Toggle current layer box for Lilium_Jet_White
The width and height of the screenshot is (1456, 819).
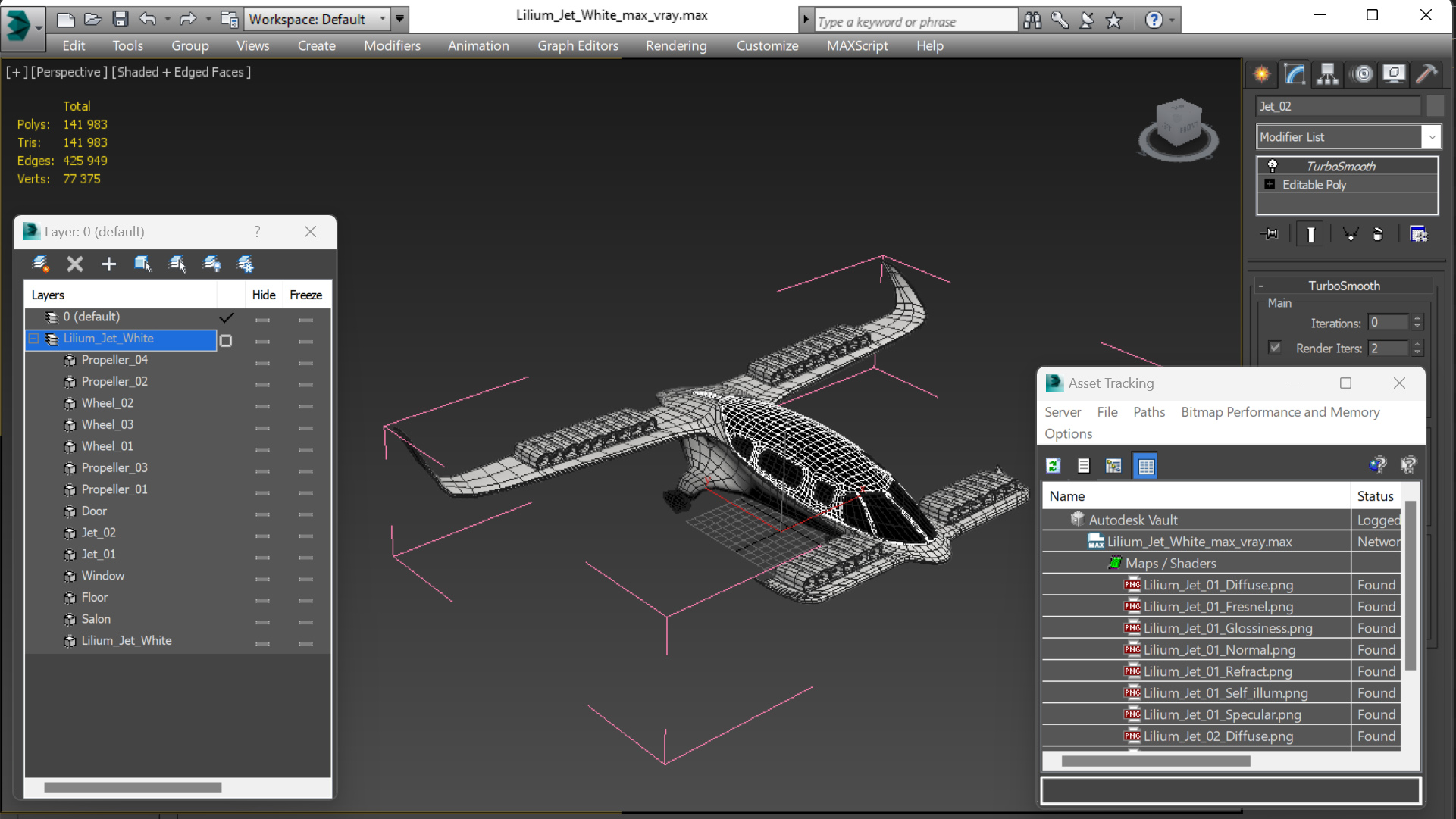click(x=226, y=341)
